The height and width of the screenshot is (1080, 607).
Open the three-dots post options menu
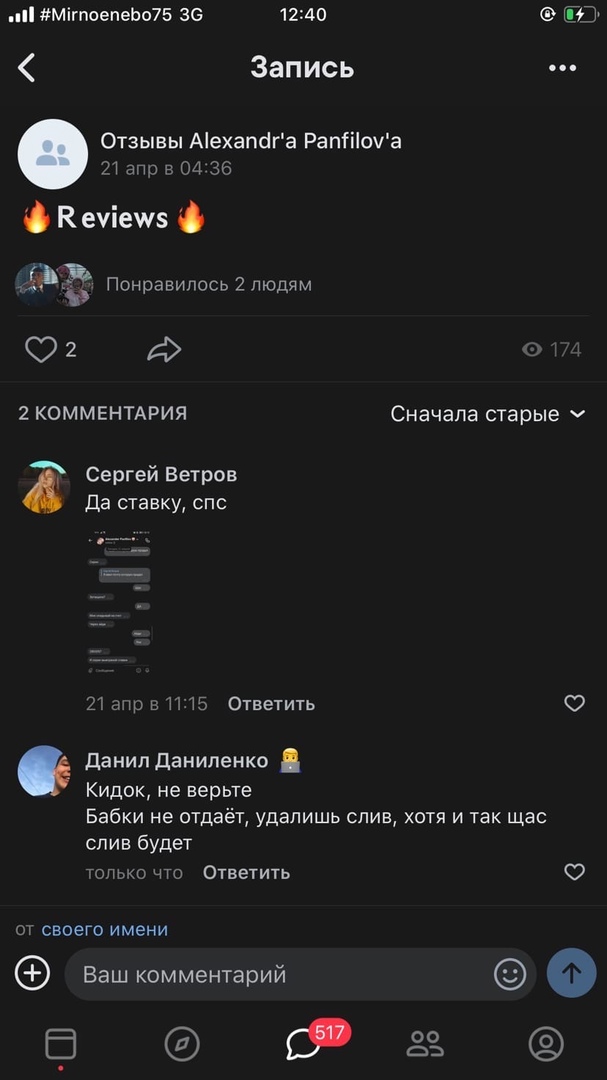[x=563, y=68]
